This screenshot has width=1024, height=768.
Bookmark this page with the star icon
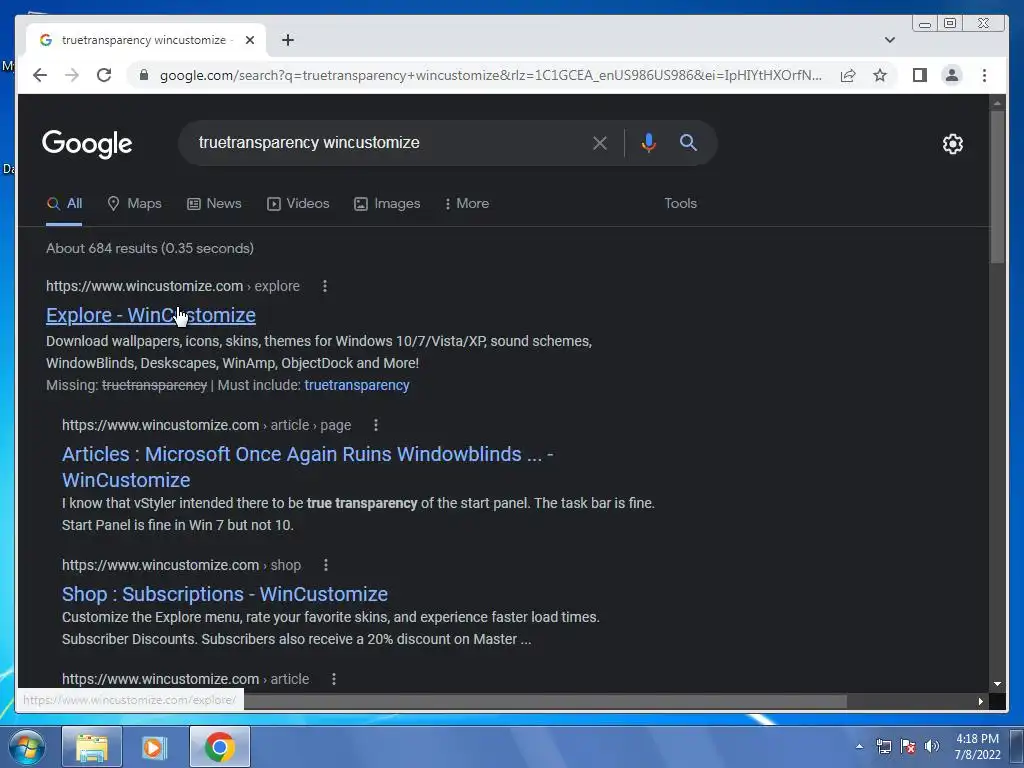tap(880, 75)
